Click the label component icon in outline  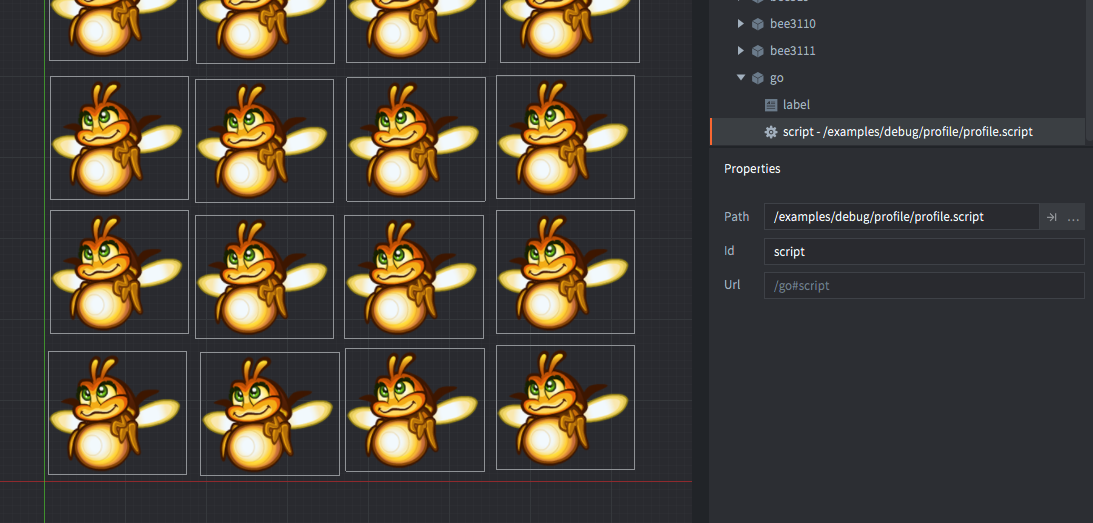tap(771, 105)
